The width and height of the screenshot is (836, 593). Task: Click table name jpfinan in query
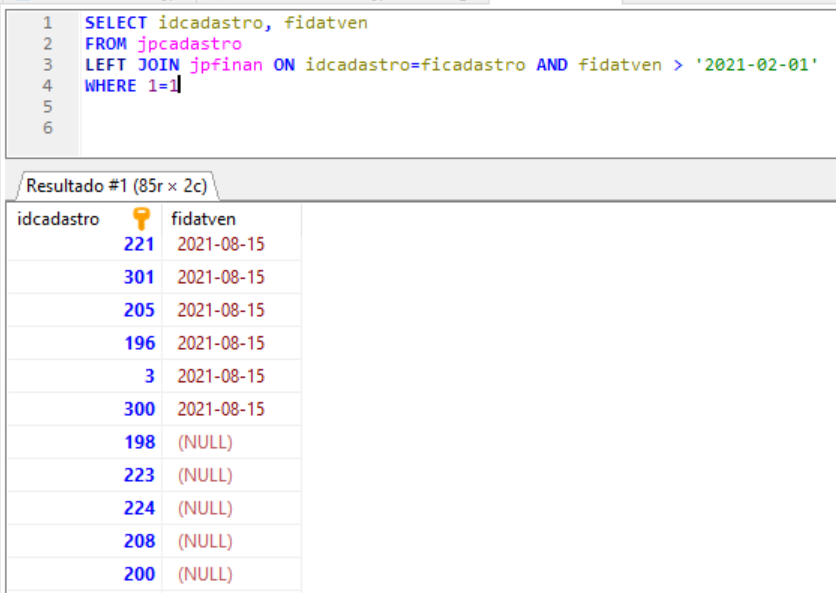(226, 65)
